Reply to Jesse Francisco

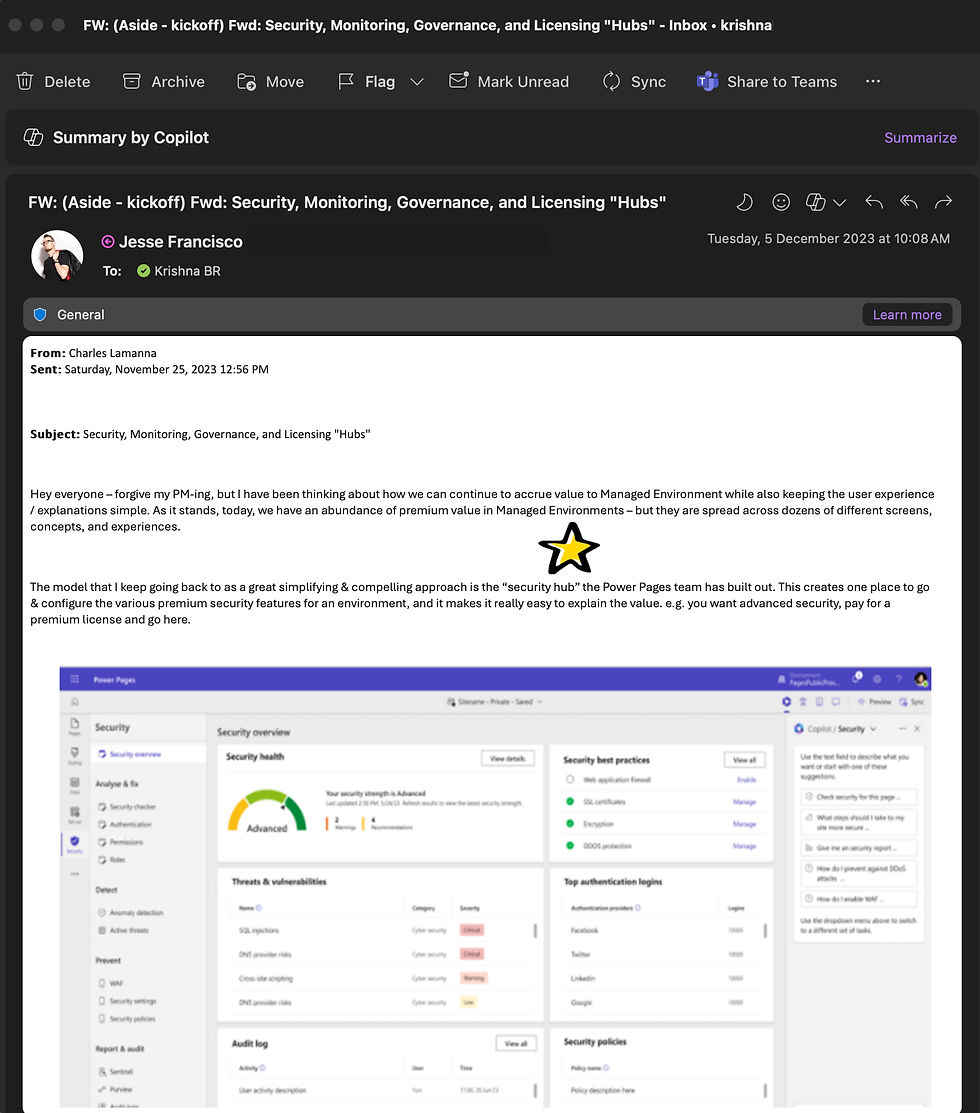[x=874, y=202]
